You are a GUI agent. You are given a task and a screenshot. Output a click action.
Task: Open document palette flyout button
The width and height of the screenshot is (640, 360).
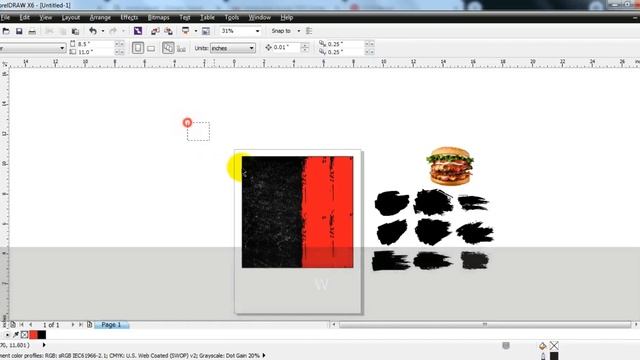(7, 335)
